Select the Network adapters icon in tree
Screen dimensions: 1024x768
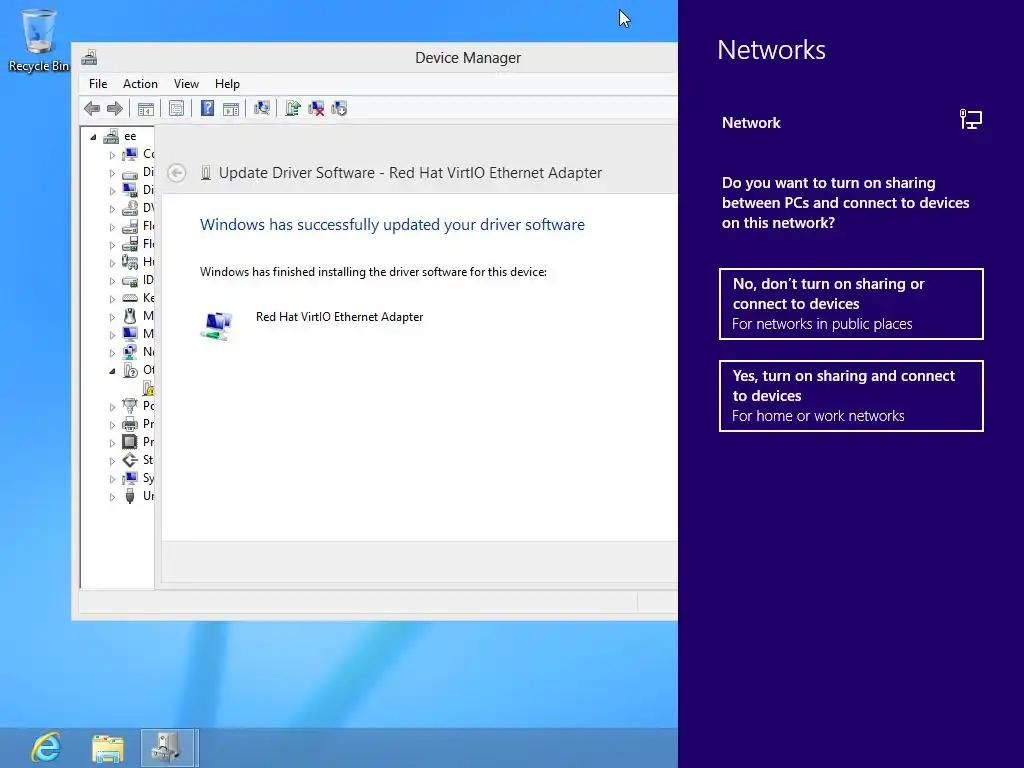[x=130, y=352]
